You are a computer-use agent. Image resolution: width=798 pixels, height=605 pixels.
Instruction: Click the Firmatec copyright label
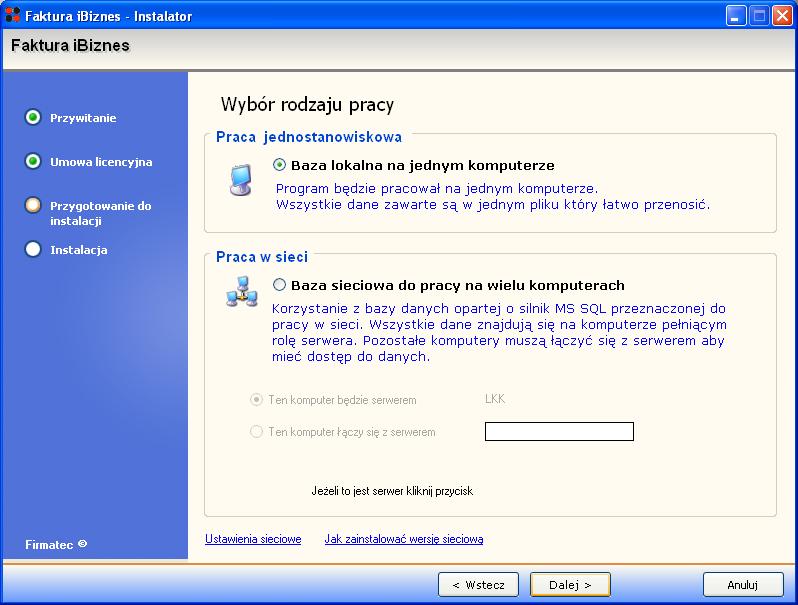pyautogui.click(x=56, y=544)
